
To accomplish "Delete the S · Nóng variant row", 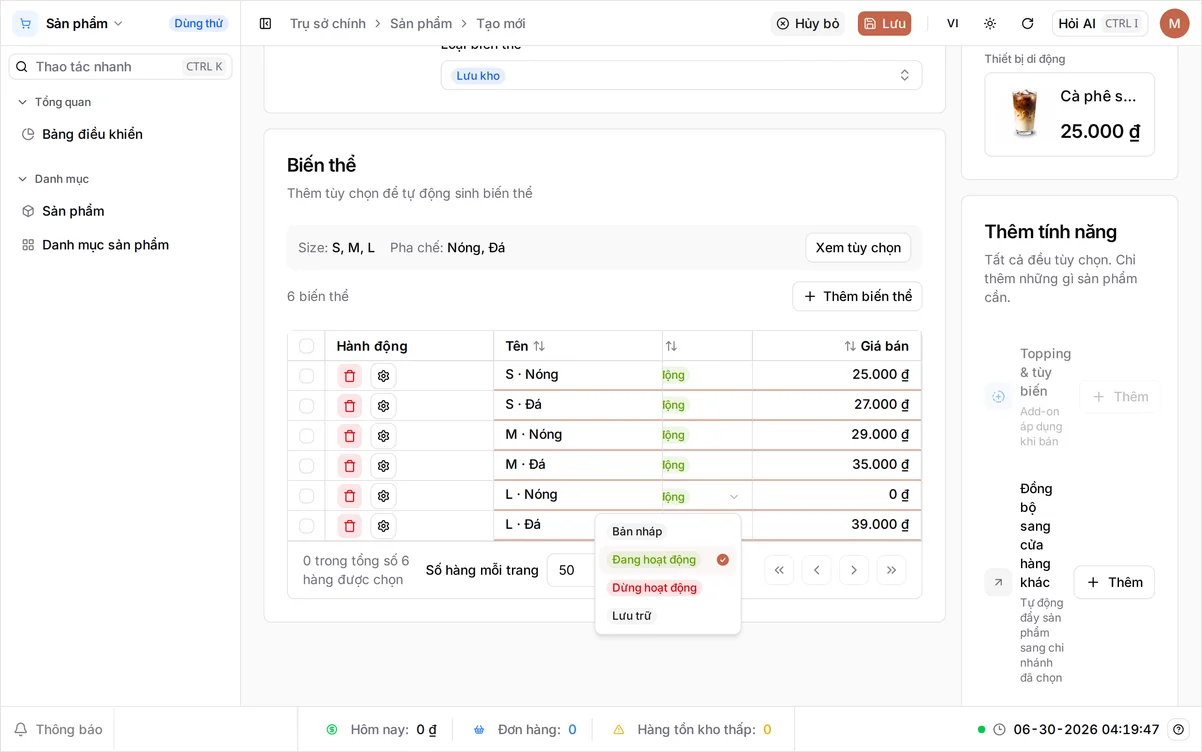I will 349,376.
